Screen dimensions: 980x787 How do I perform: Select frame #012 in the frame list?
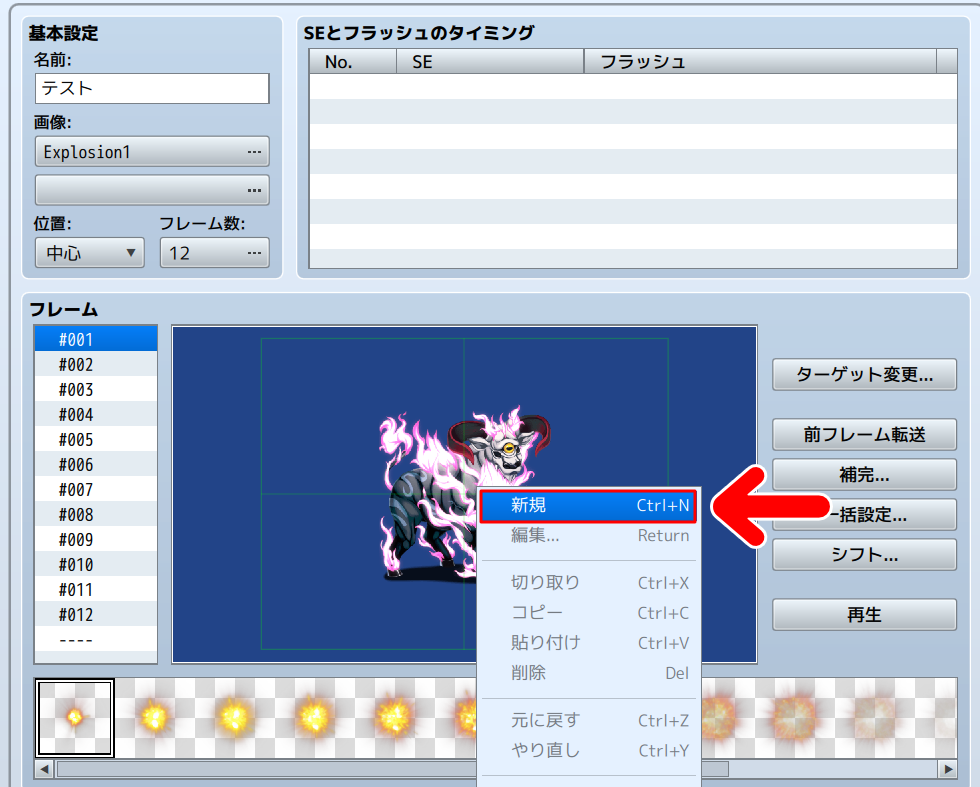tap(96, 614)
